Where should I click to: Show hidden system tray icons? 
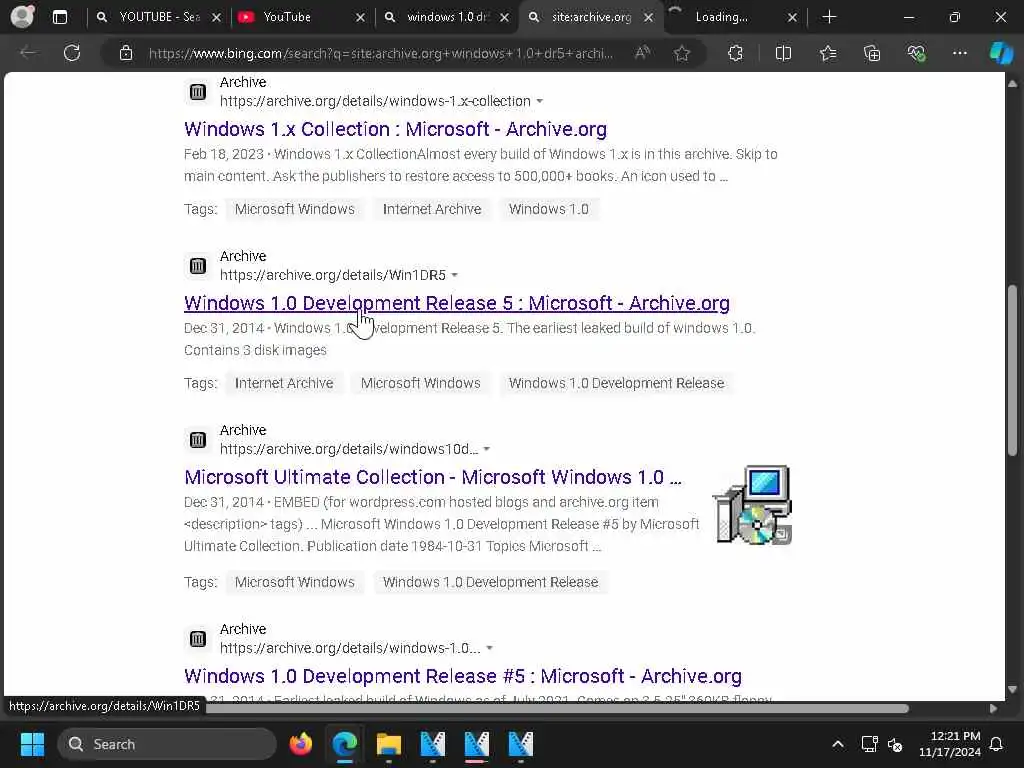[838, 744]
